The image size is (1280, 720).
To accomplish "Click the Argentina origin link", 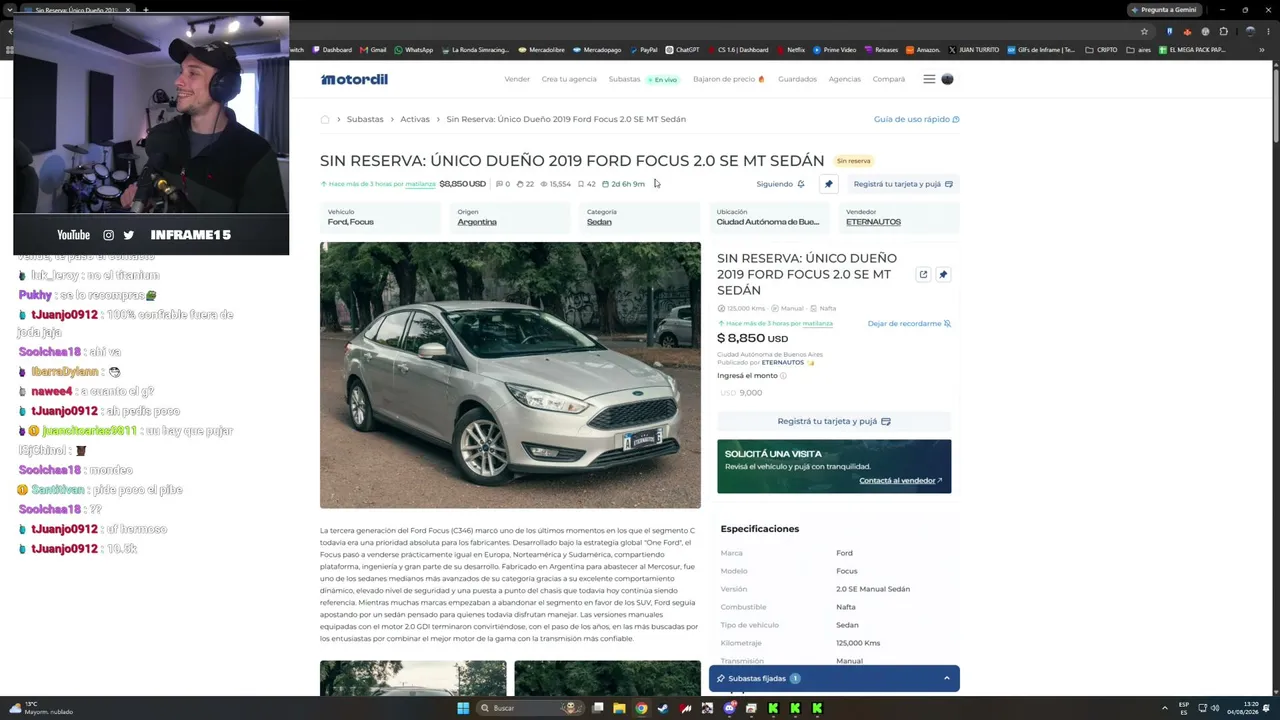I will click(477, 222).
